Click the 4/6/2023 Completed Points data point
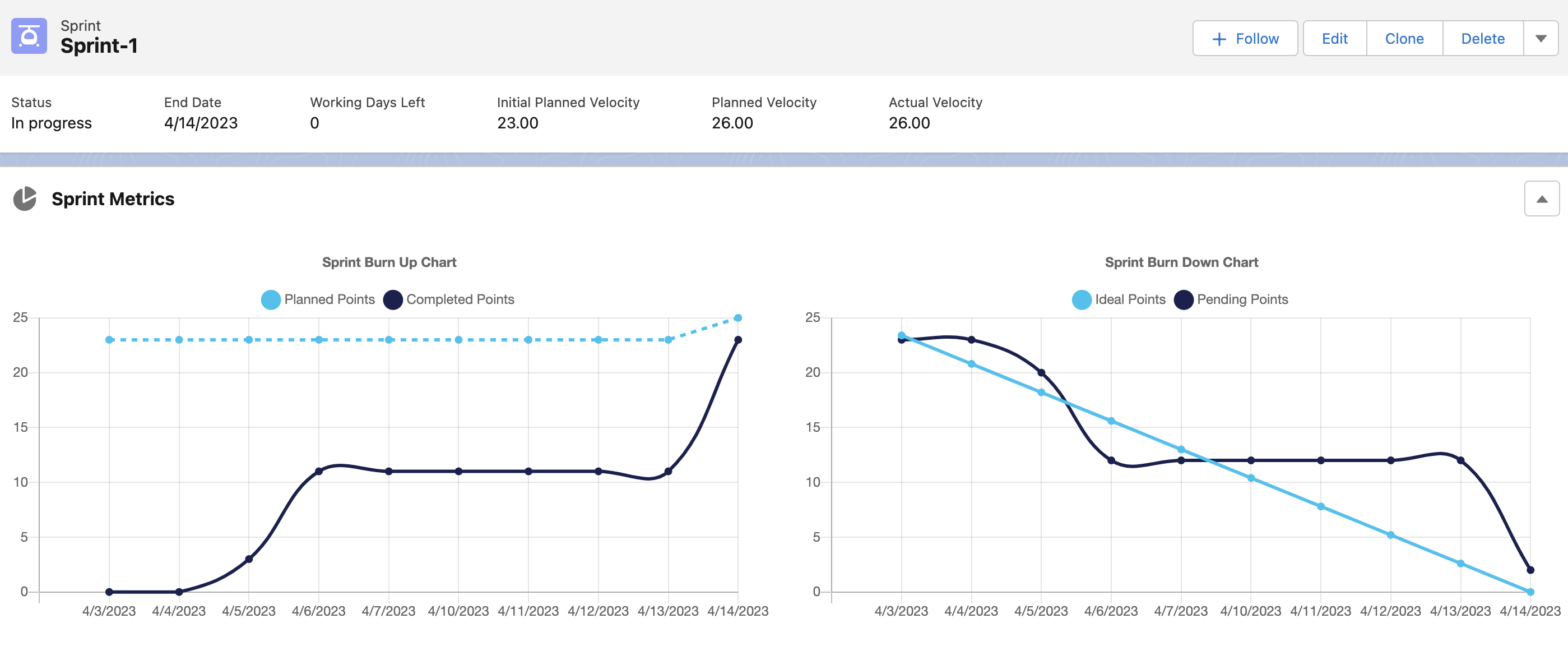This screenshot has width=1568, height=646. click(x=318, y=471)
